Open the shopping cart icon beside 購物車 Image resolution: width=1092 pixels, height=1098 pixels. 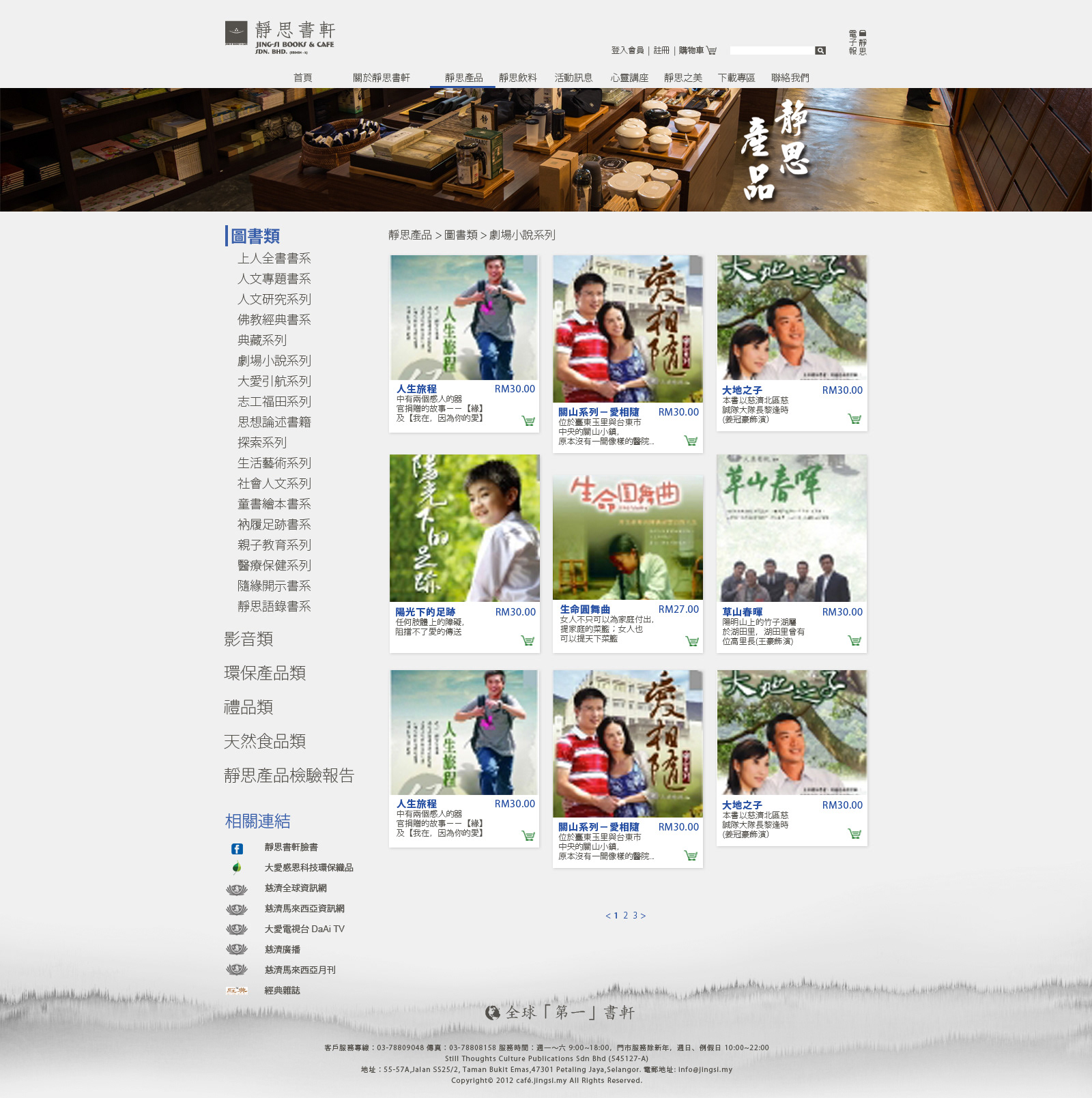point(711,50)
